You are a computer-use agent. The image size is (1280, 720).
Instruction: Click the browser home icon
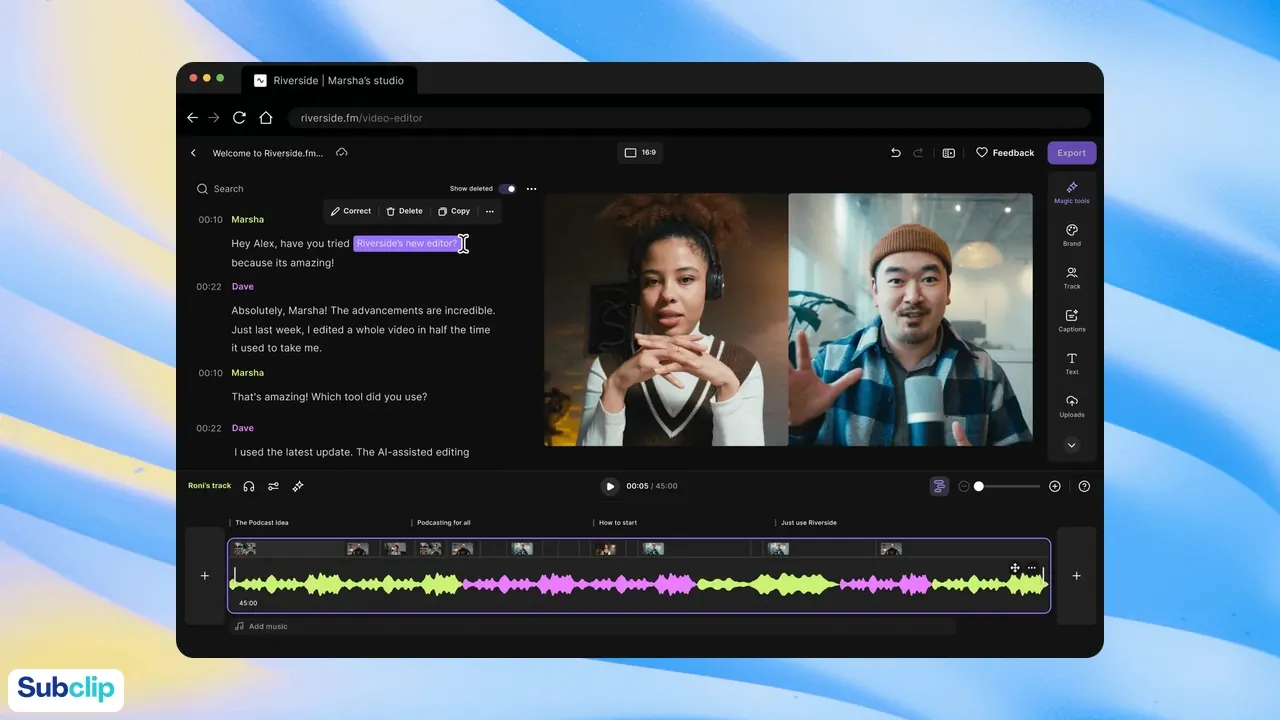(265, 117)
